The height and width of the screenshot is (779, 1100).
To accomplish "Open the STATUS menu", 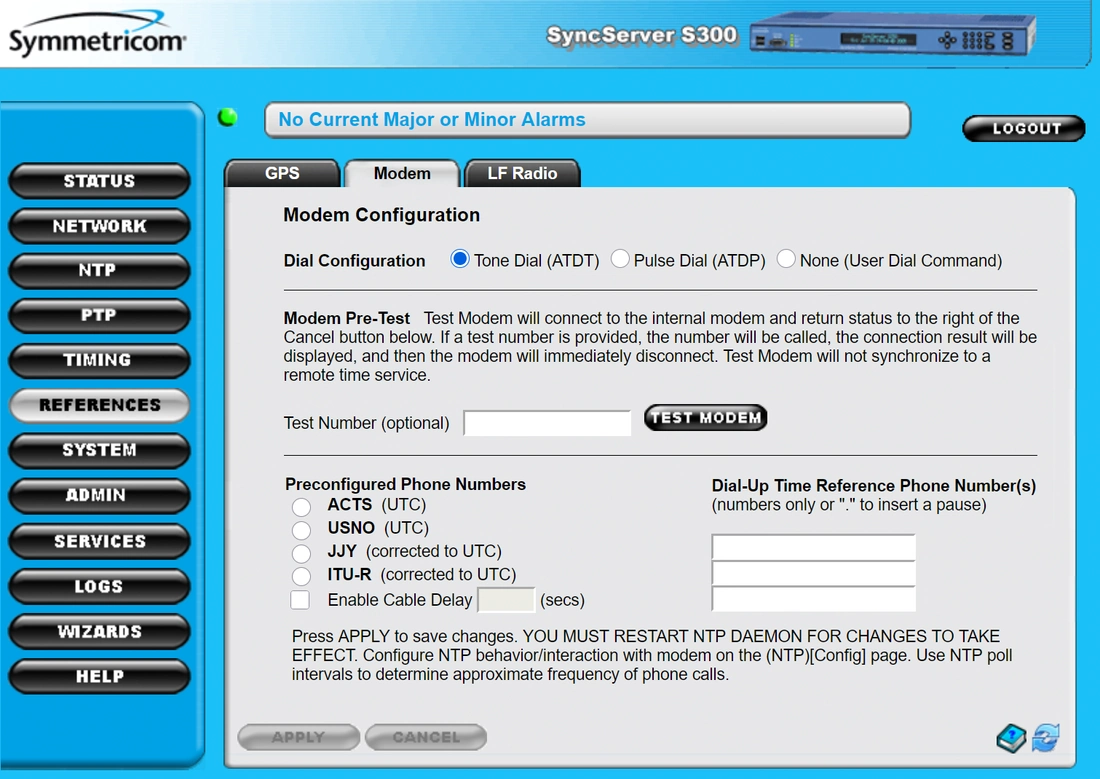I will point(100,181).
